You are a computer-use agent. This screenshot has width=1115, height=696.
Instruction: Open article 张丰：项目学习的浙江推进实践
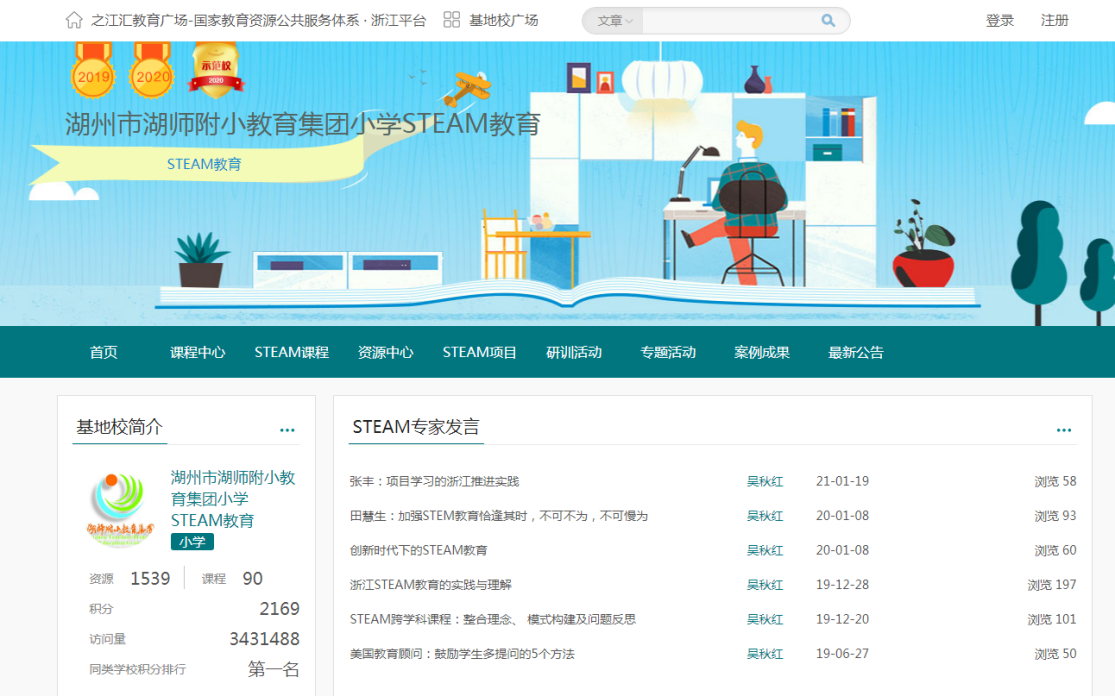click(x=434, y=481)
